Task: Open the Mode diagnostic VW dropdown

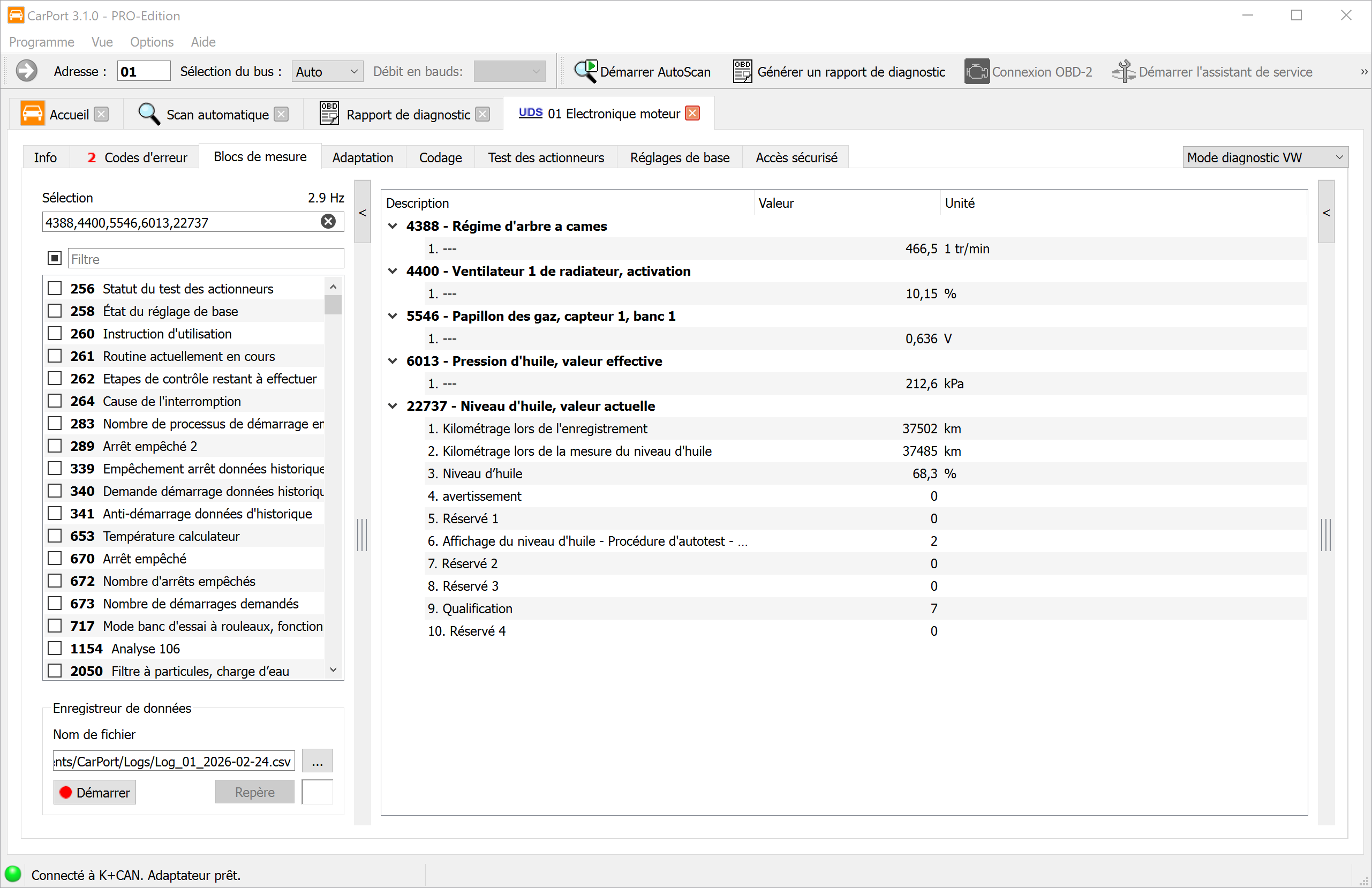Action: click(1265, 157)
